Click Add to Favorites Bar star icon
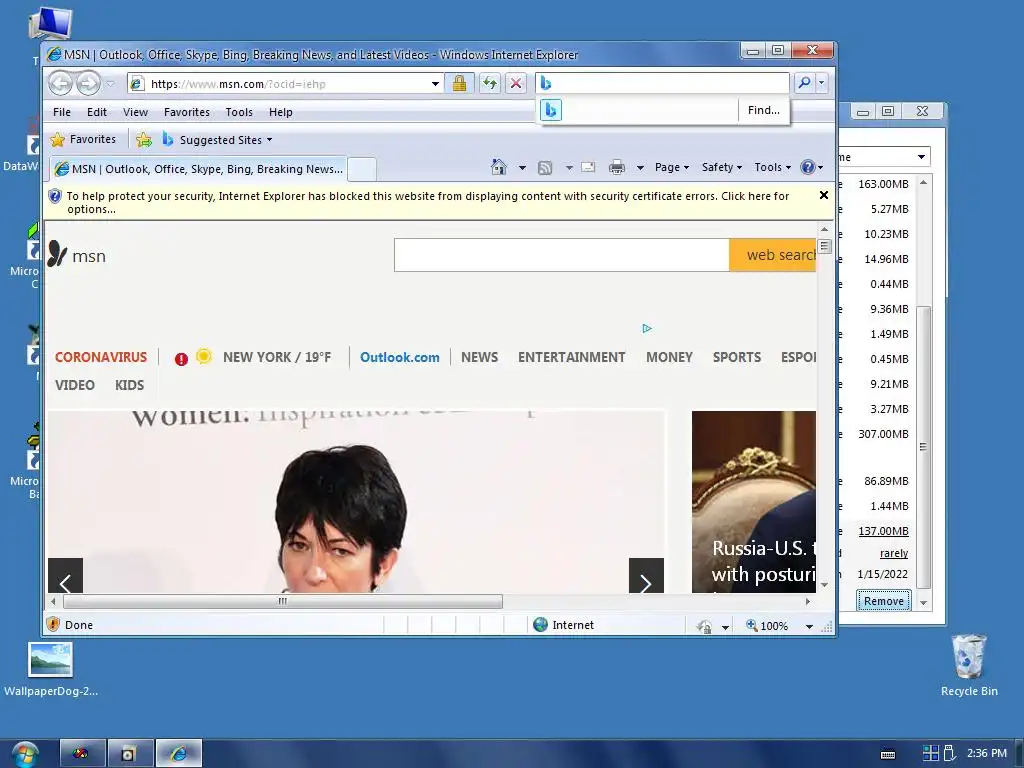 144,140
